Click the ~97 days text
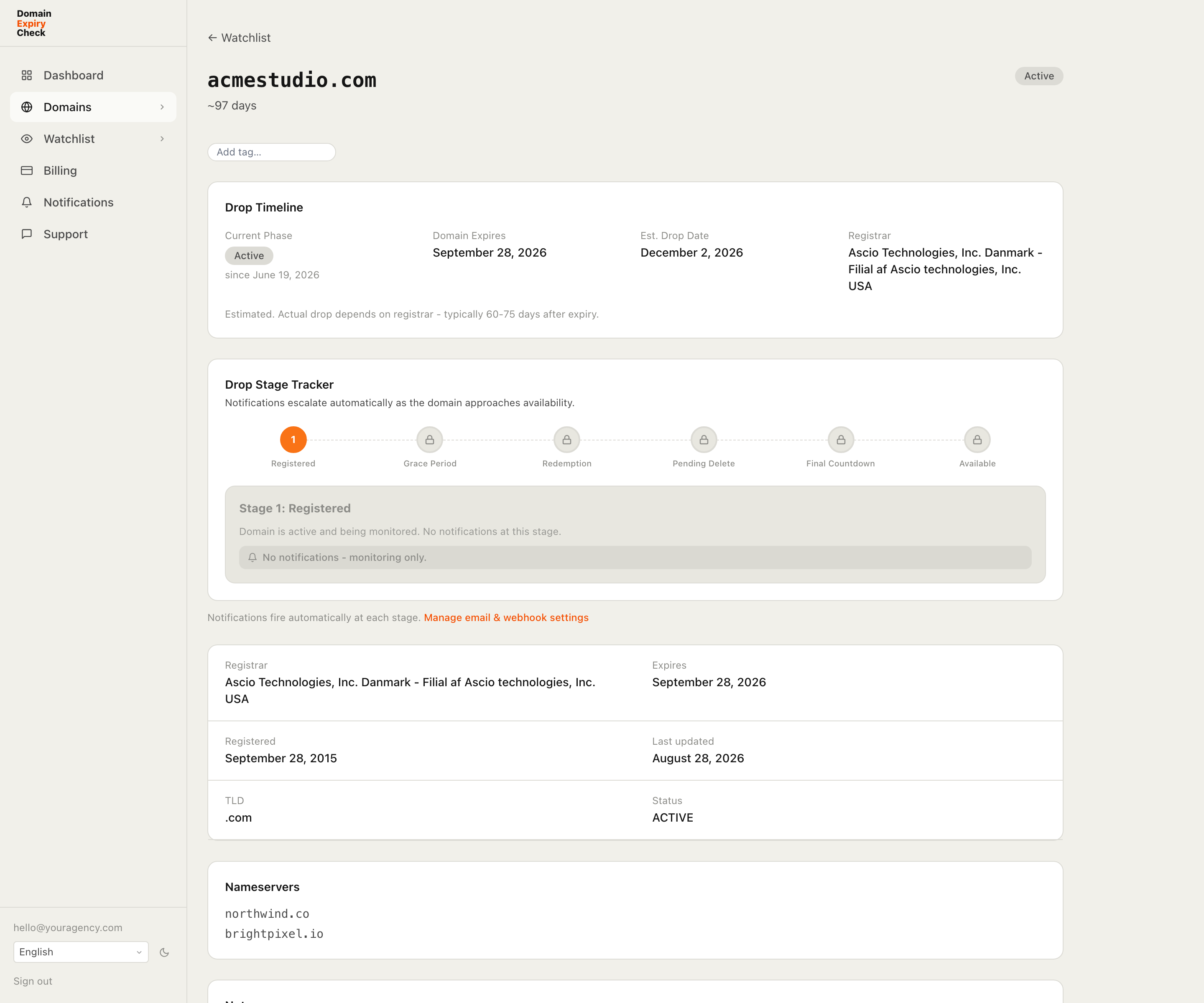Viewport: 1204px width, 1003px height. tap(232, 105)
